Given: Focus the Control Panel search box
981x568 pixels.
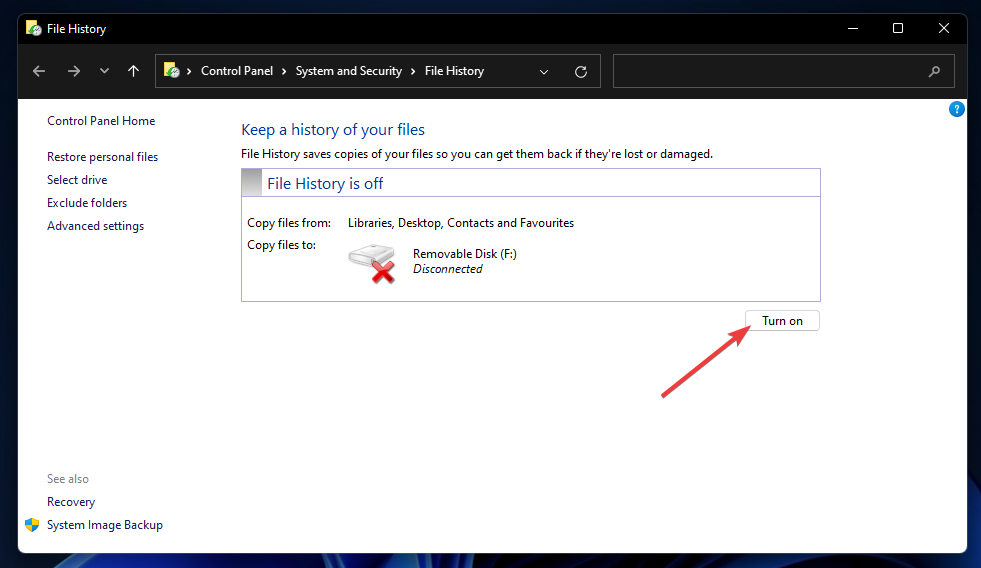Looking at the screenshot, I should [x=783, y=71].
